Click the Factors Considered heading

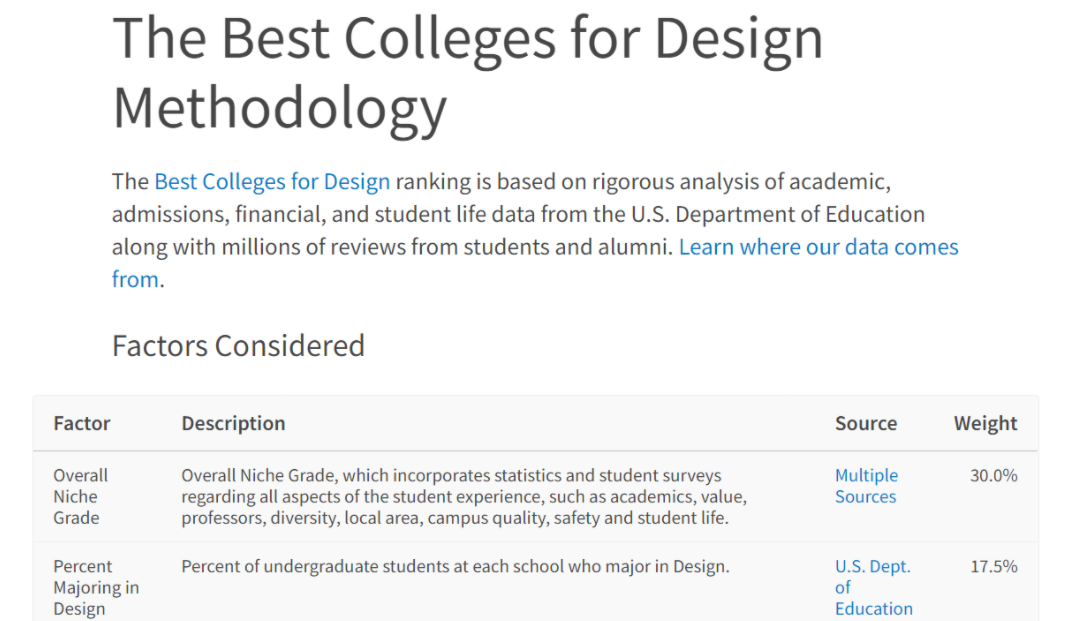(x=238, y=346)
